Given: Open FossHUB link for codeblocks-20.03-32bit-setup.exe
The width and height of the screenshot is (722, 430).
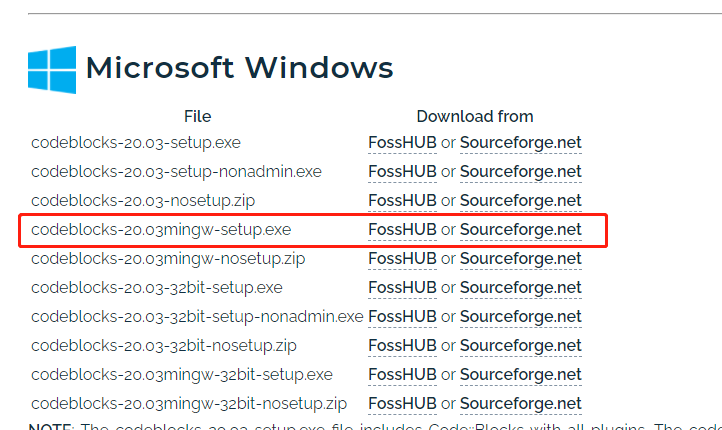Looking at the screenshot, I should coord(402,288).
